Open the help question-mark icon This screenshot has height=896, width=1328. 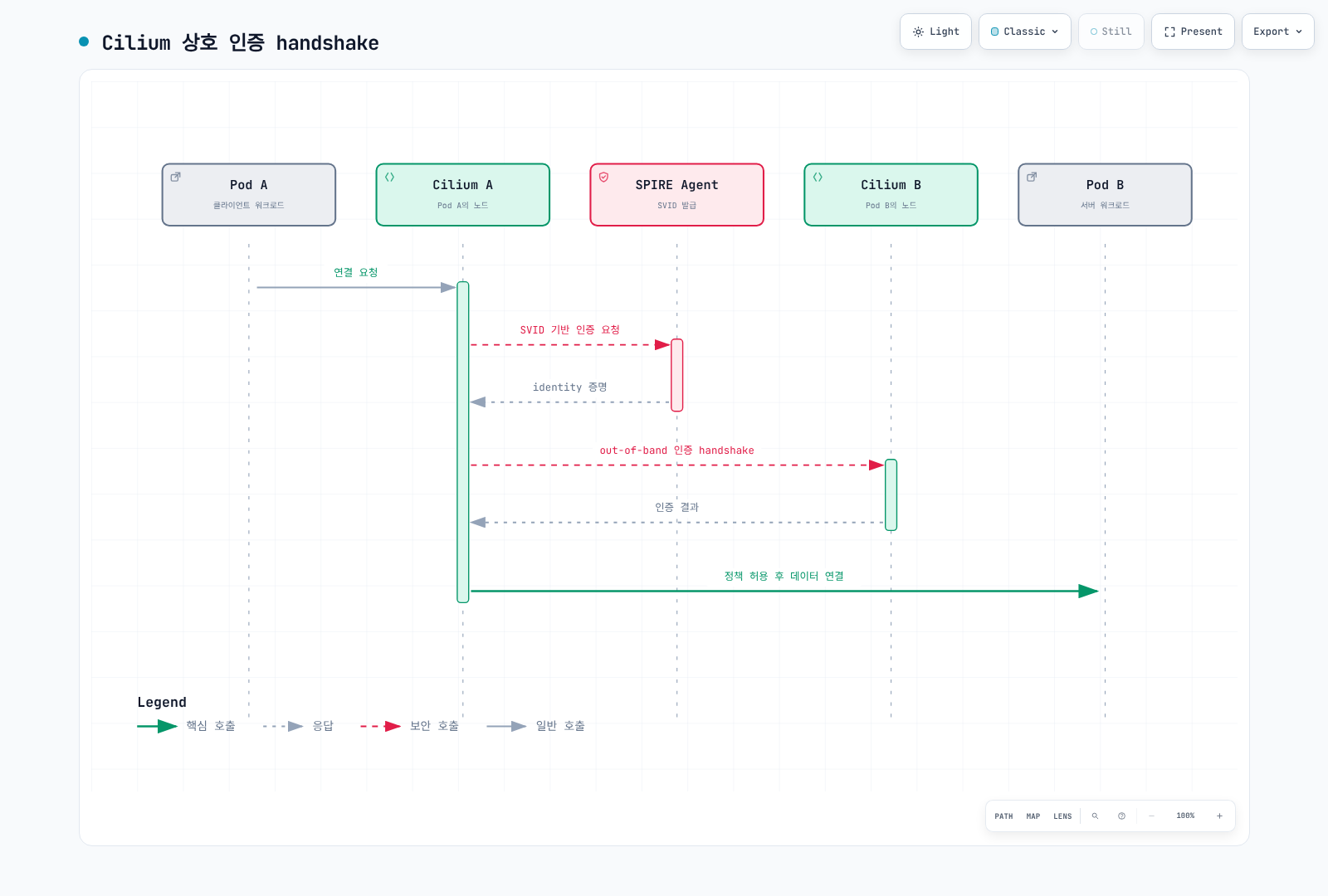(1121, 816)
